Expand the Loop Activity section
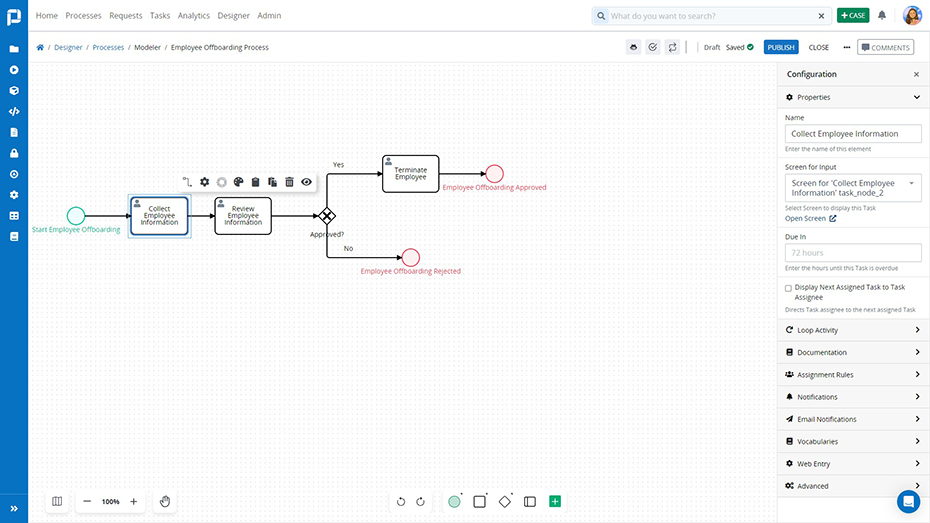This screenshot has width=930, height=523. point(853,330)
